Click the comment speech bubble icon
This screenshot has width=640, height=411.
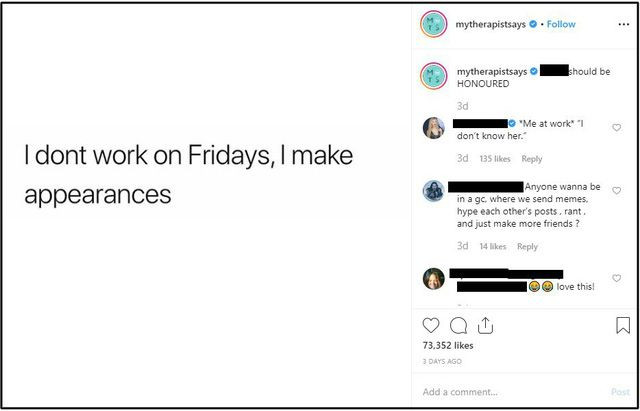460,325
